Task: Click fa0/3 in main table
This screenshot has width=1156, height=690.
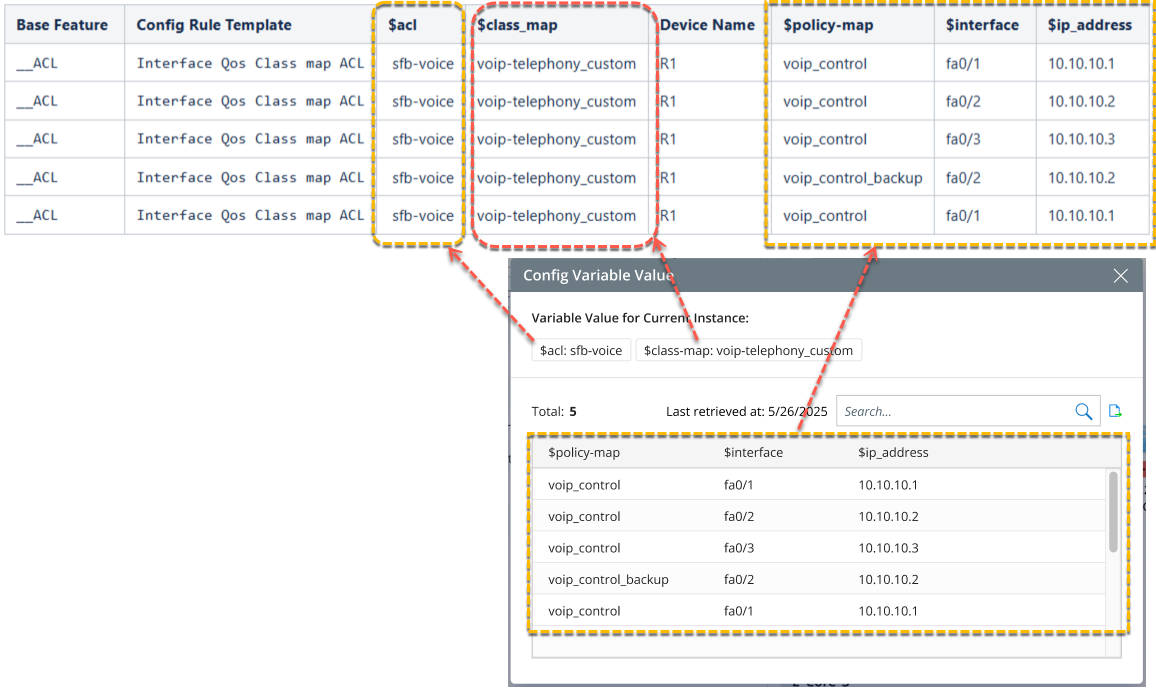Action: tap(963, 139)
